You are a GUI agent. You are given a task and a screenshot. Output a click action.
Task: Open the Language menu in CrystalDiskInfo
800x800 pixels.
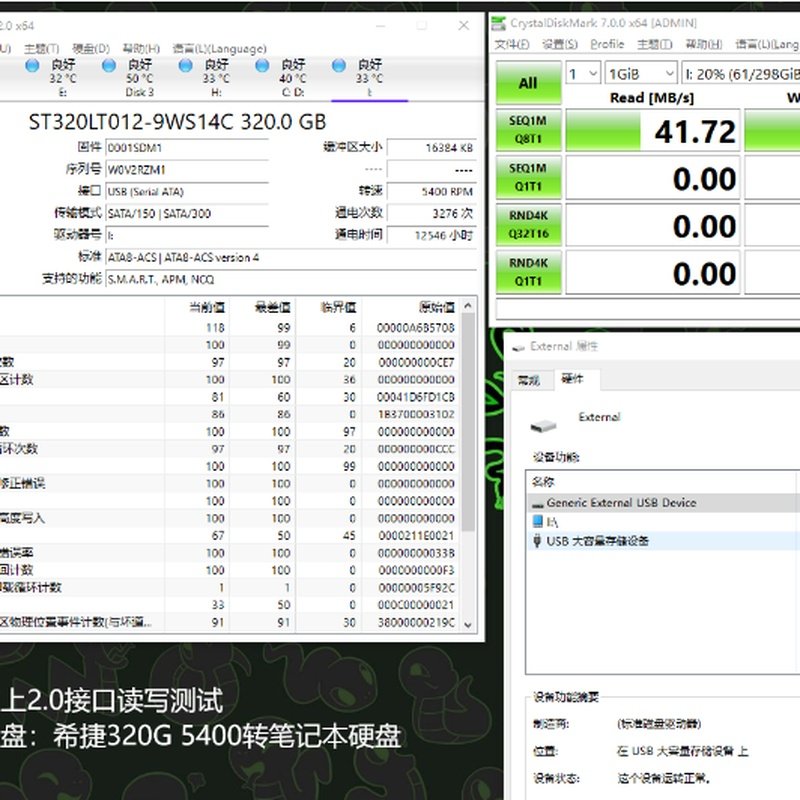point(219,49)
